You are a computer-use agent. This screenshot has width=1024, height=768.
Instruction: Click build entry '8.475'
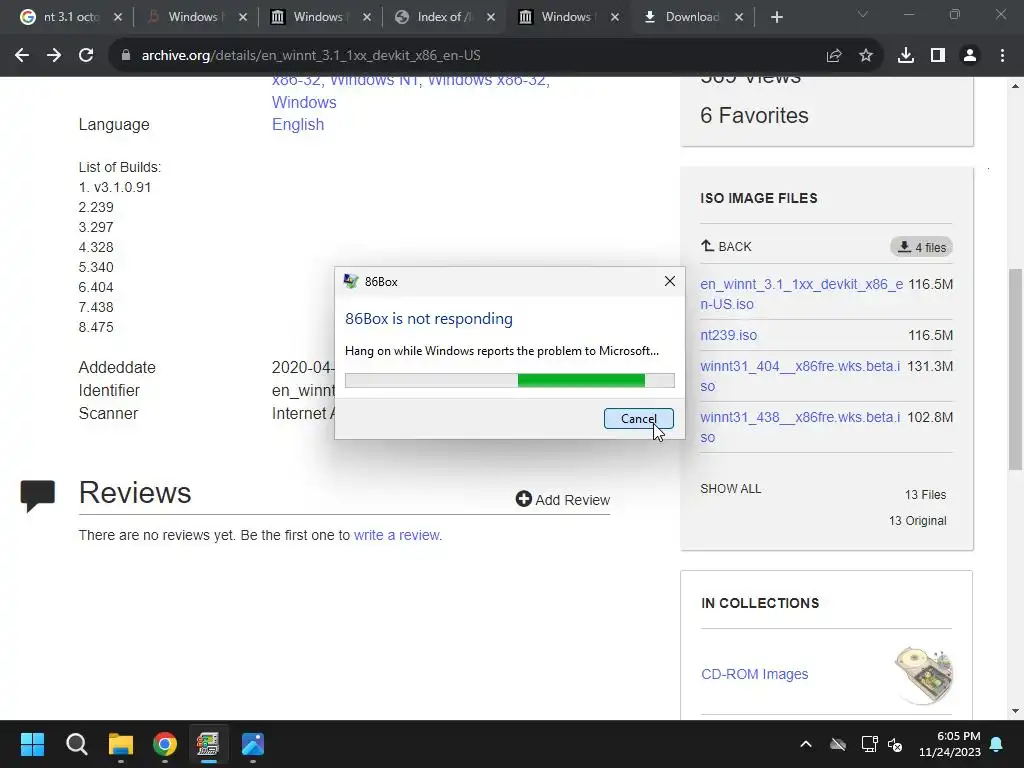[x=96, y=327]
